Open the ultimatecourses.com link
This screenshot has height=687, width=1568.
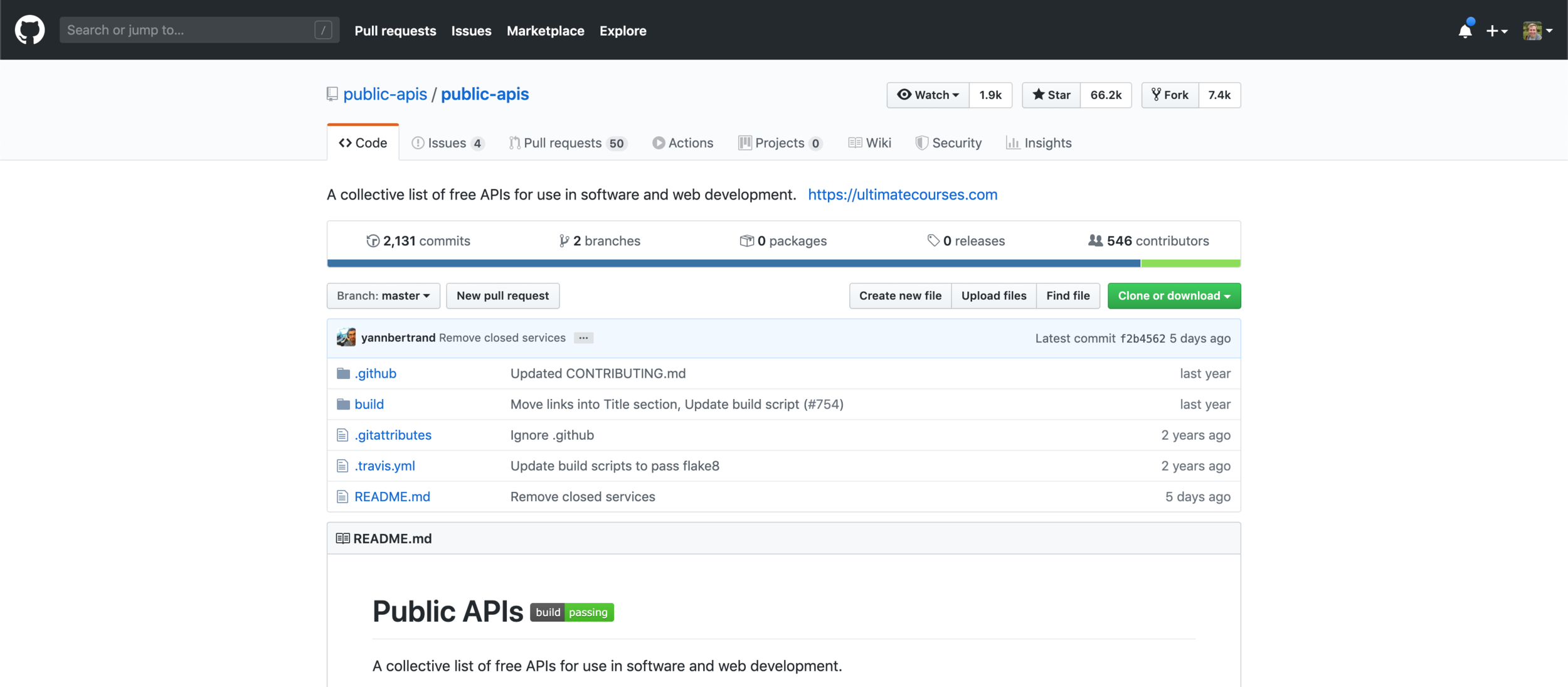pos(902,194)
